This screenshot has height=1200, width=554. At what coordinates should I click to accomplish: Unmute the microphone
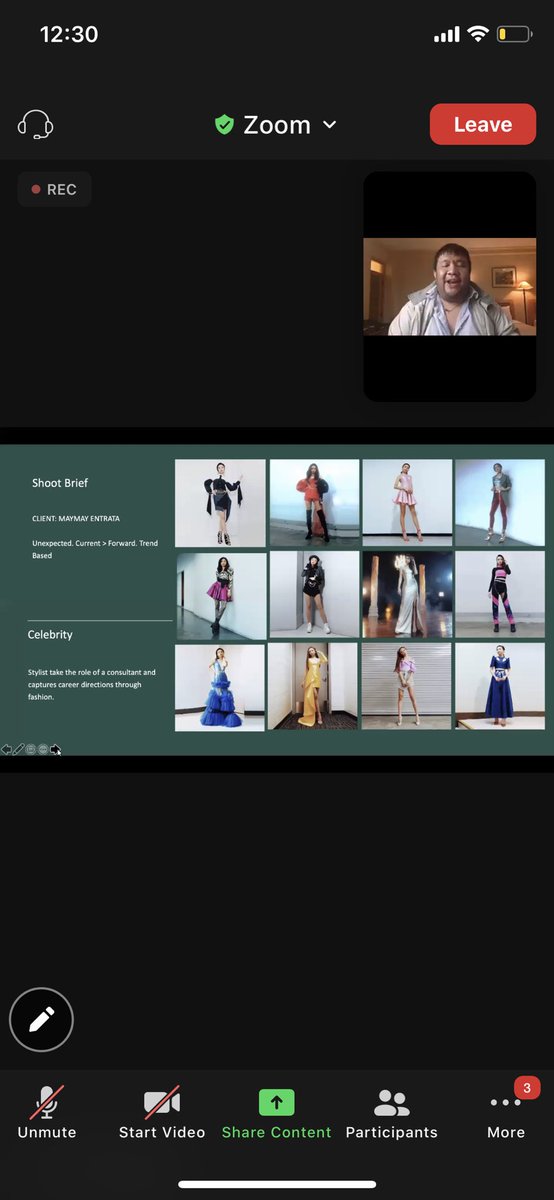coord(47,1112)
